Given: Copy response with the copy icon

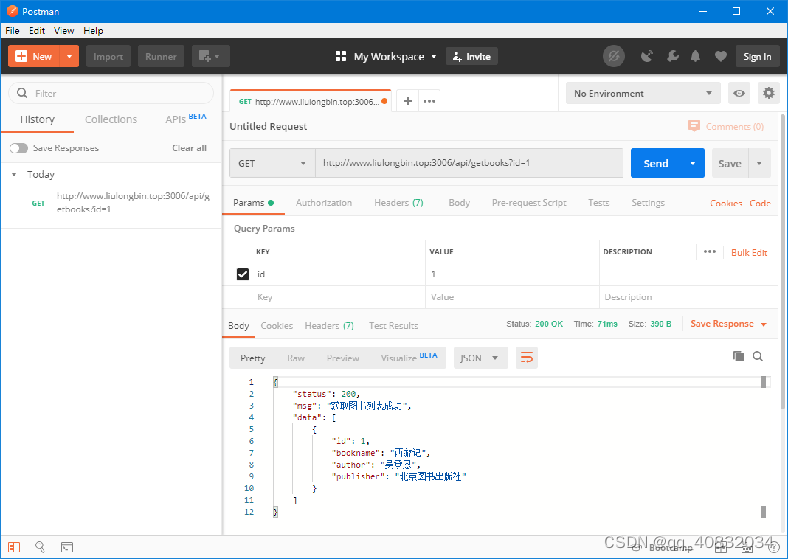Looking at the screenshot, I should point(738,356).
